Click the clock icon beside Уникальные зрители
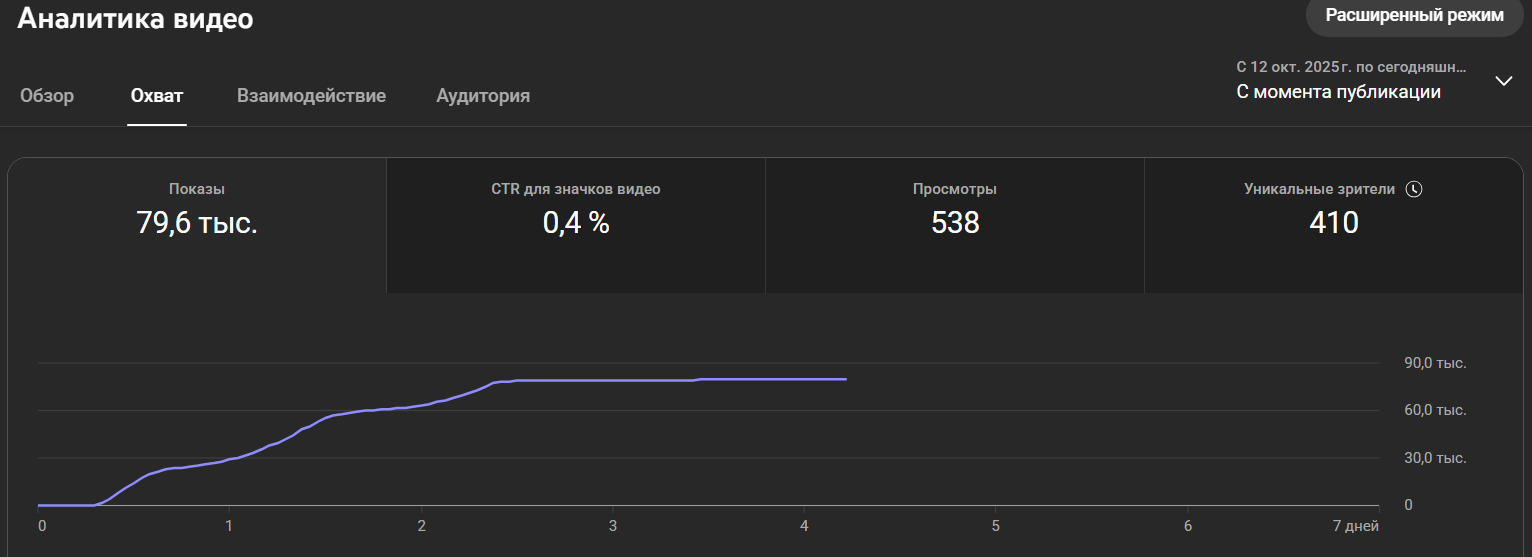 pyautogui.click(x=1413, y=189)
